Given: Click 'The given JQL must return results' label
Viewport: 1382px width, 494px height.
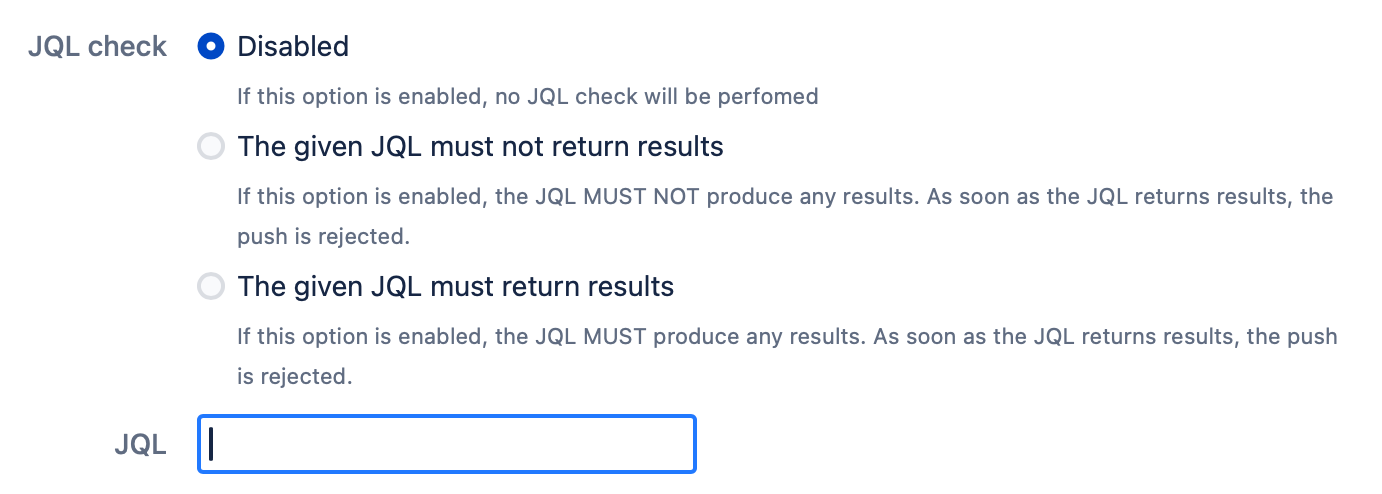Looking at the screenshot, I should point(455,287).
